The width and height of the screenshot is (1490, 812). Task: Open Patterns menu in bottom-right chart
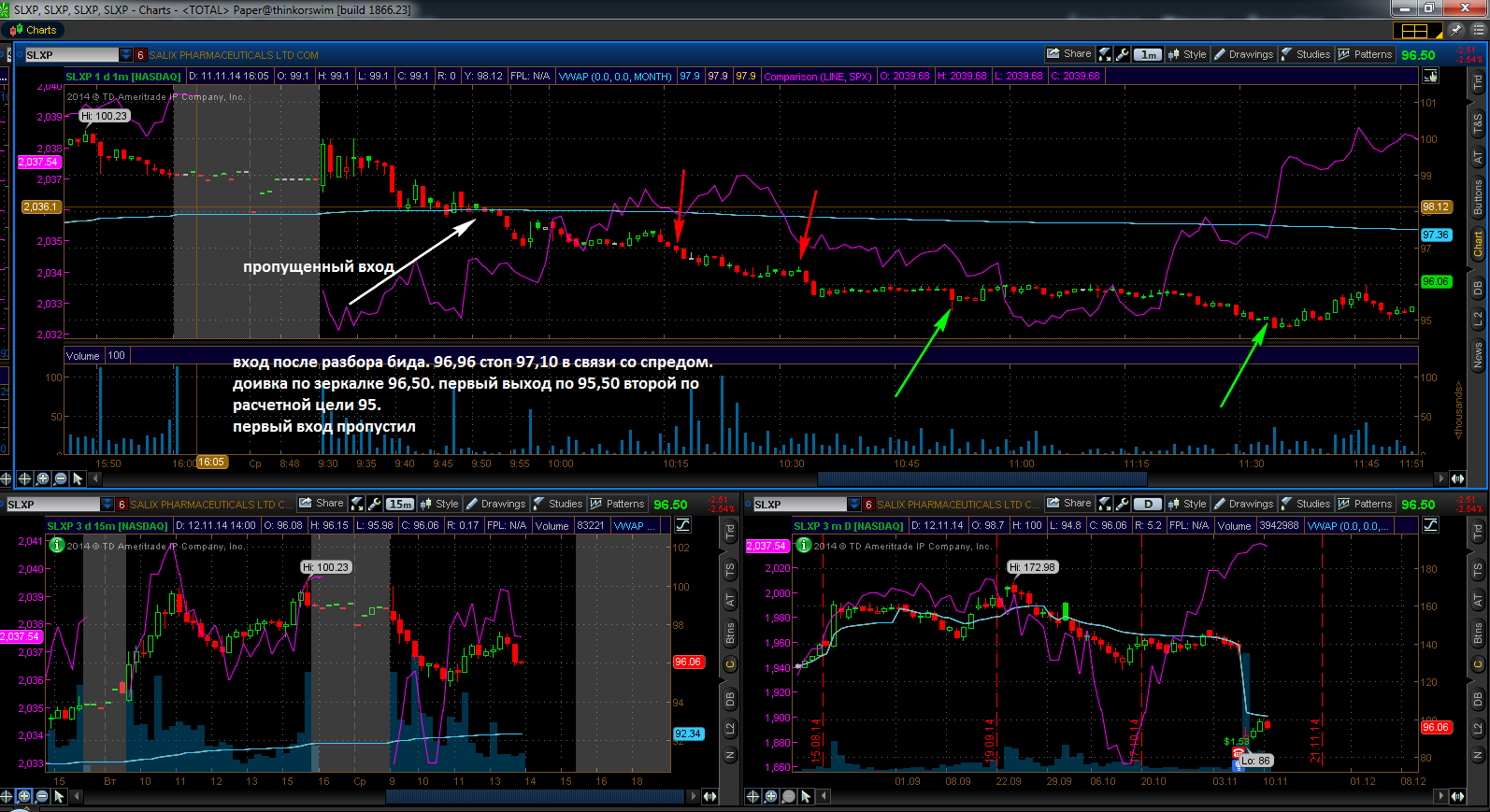point(1365,504)
